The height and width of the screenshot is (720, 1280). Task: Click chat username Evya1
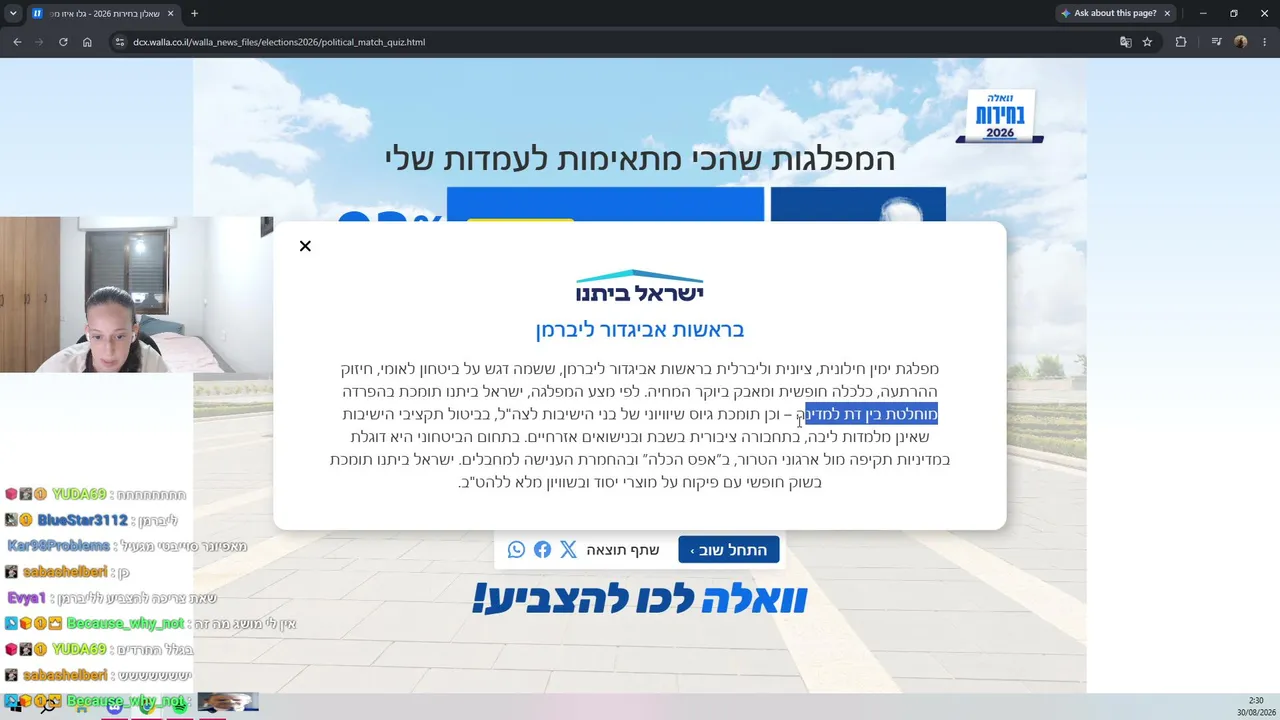point(27,598)
